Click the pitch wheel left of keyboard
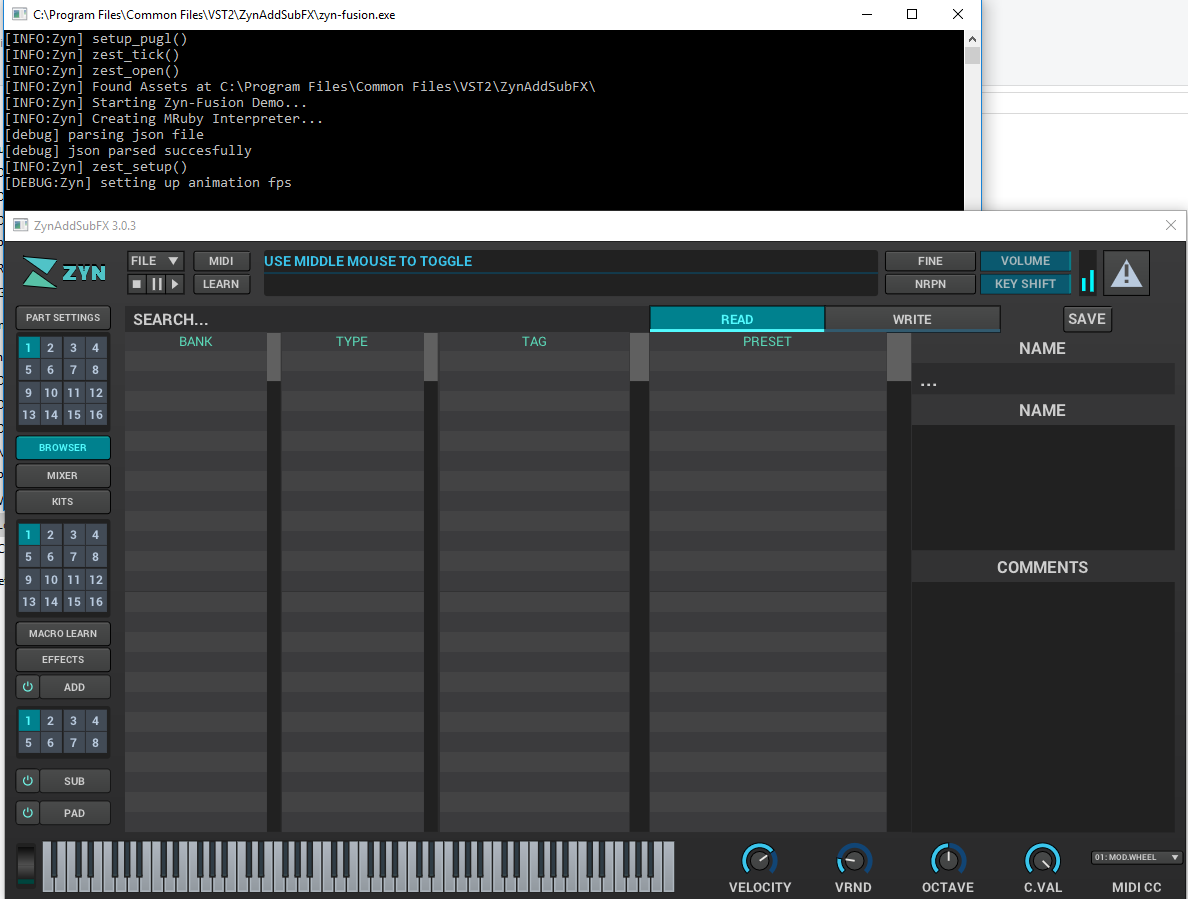The image size is (1188, 899). click(x=26, y=865)
